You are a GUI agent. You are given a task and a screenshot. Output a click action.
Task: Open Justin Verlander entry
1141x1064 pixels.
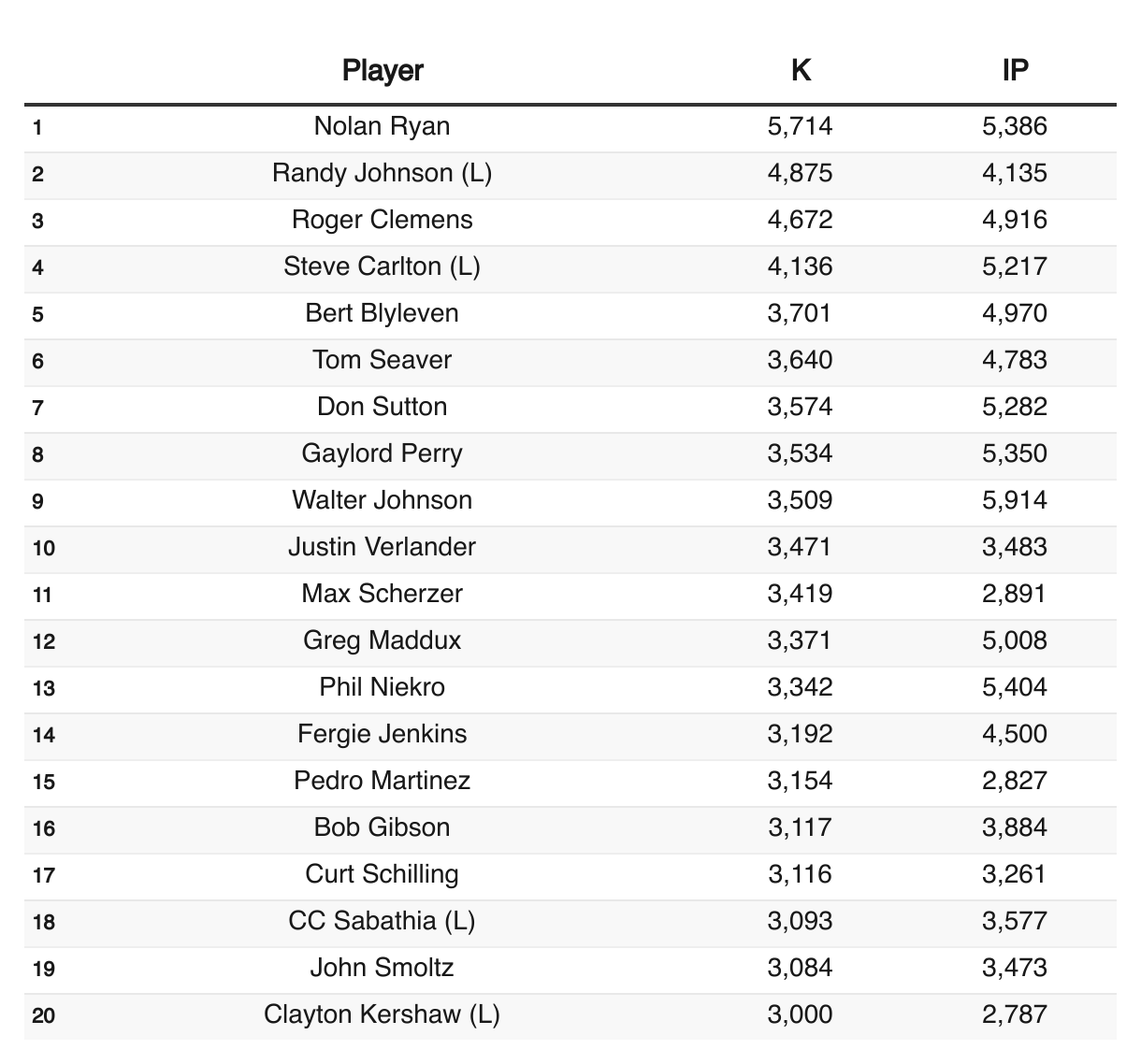[383, 547]
